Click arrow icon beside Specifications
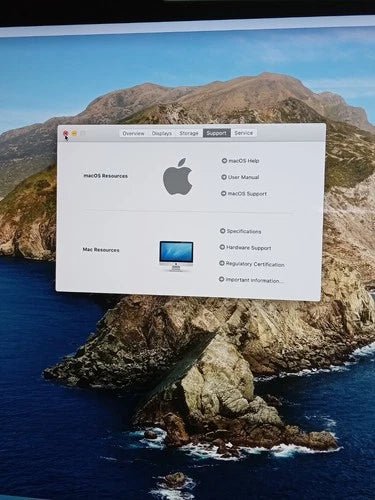 [222, 231]
